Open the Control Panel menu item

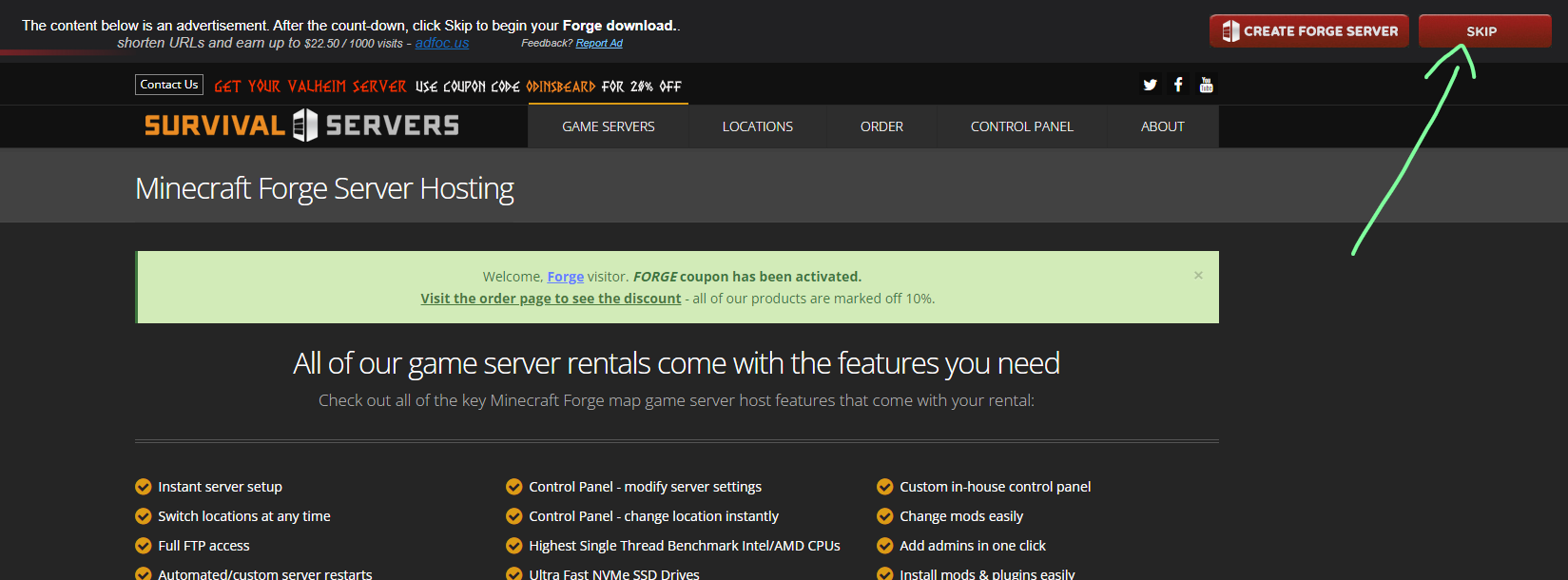point(1022,126)
